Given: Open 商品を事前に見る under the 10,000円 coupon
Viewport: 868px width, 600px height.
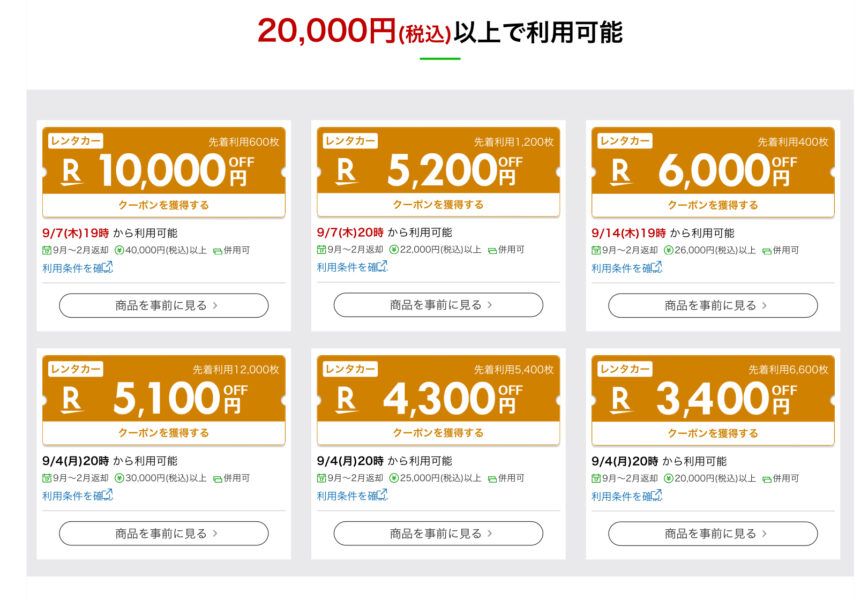Looking at the screenshot, I should 164,306.
